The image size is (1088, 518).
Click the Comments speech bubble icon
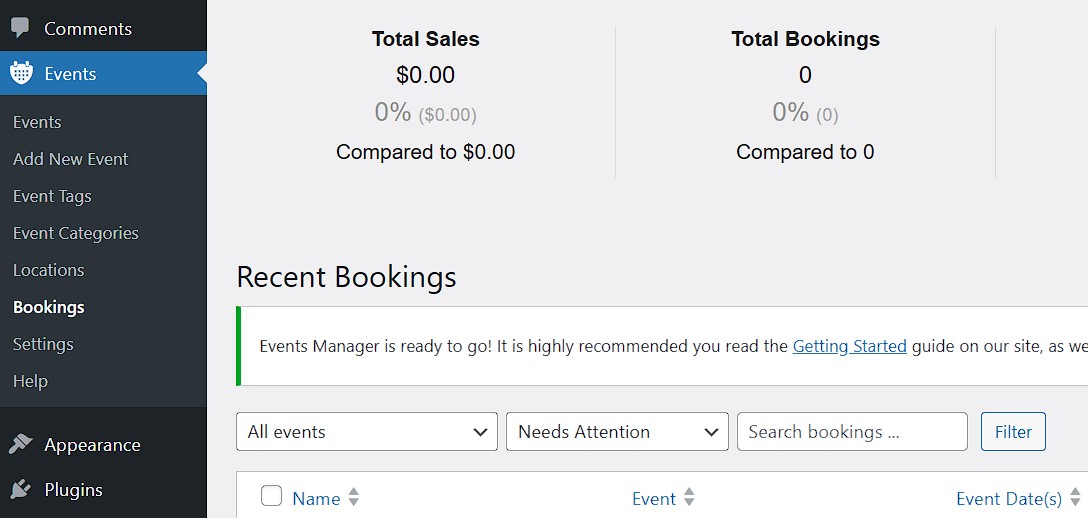pyautogui.click(x=21, y=28)
